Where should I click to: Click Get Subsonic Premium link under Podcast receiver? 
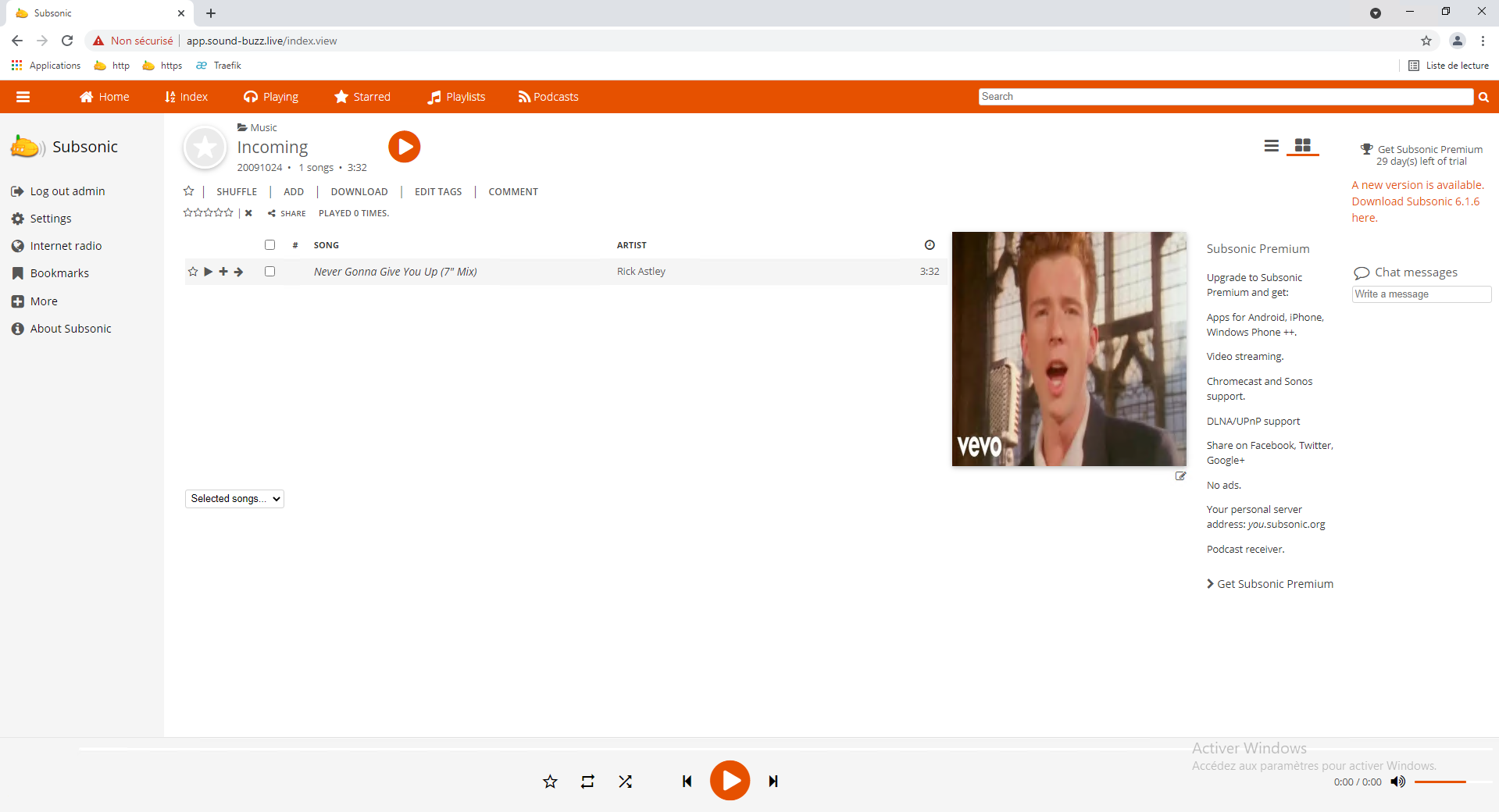coord(1270,584)
